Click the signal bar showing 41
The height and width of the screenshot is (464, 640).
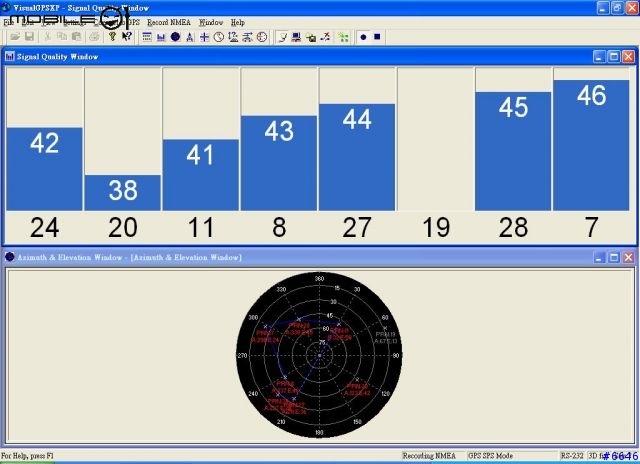[x=201, y=175]
